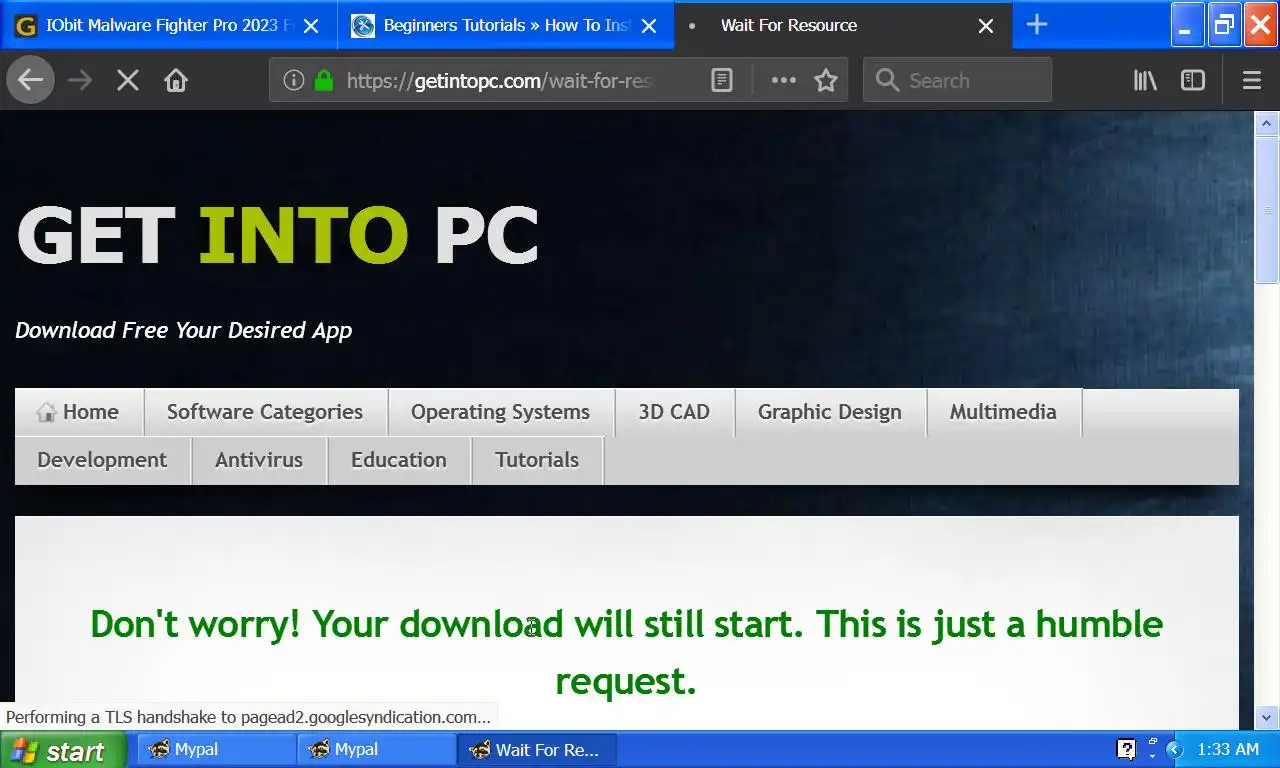Switch to Beginners Tutorials tab
This screenshot has width=1280, height=768.
coord(506,25)
